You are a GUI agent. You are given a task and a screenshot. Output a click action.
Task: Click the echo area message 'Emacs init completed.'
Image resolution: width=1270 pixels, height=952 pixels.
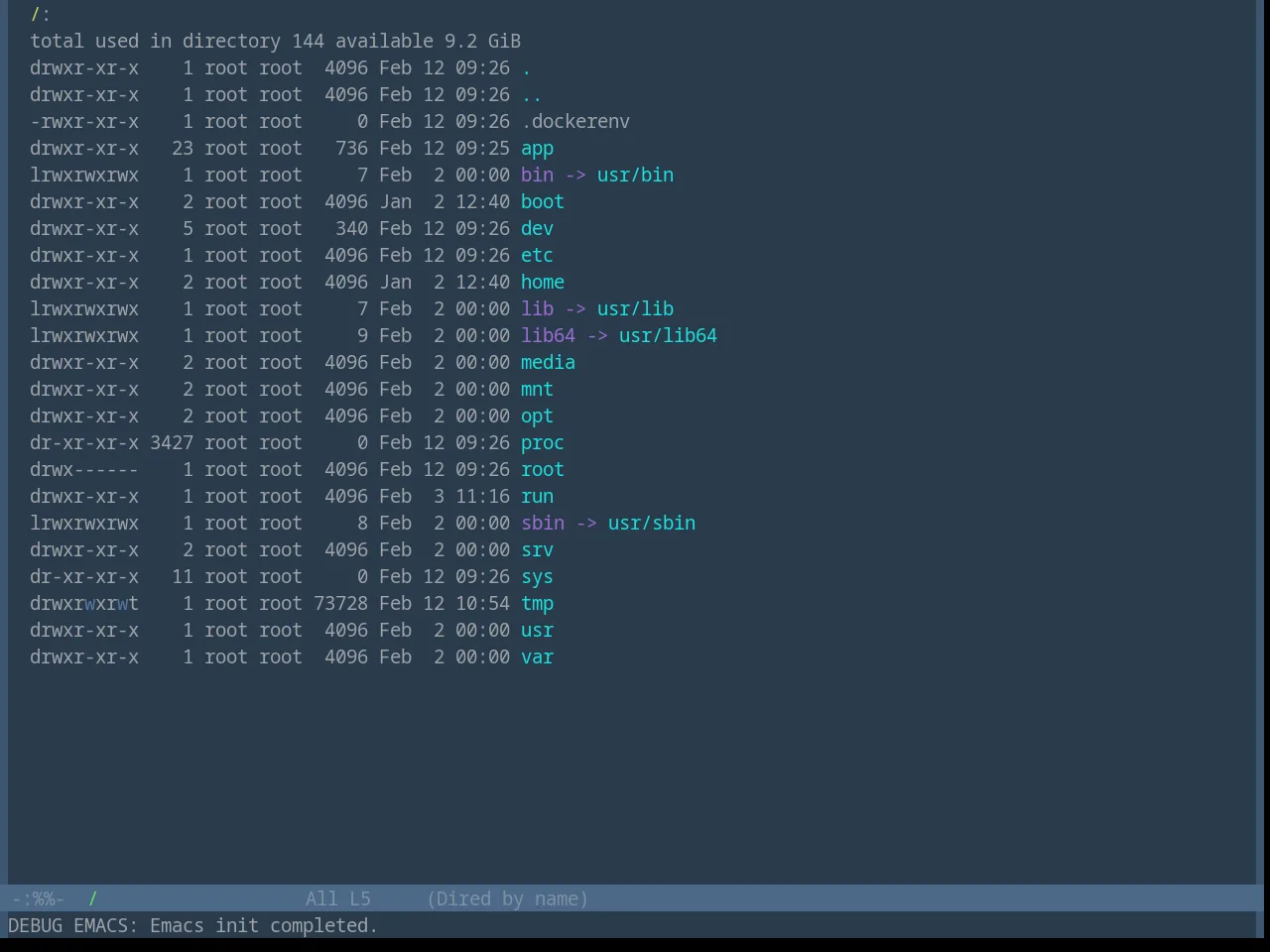264,926
